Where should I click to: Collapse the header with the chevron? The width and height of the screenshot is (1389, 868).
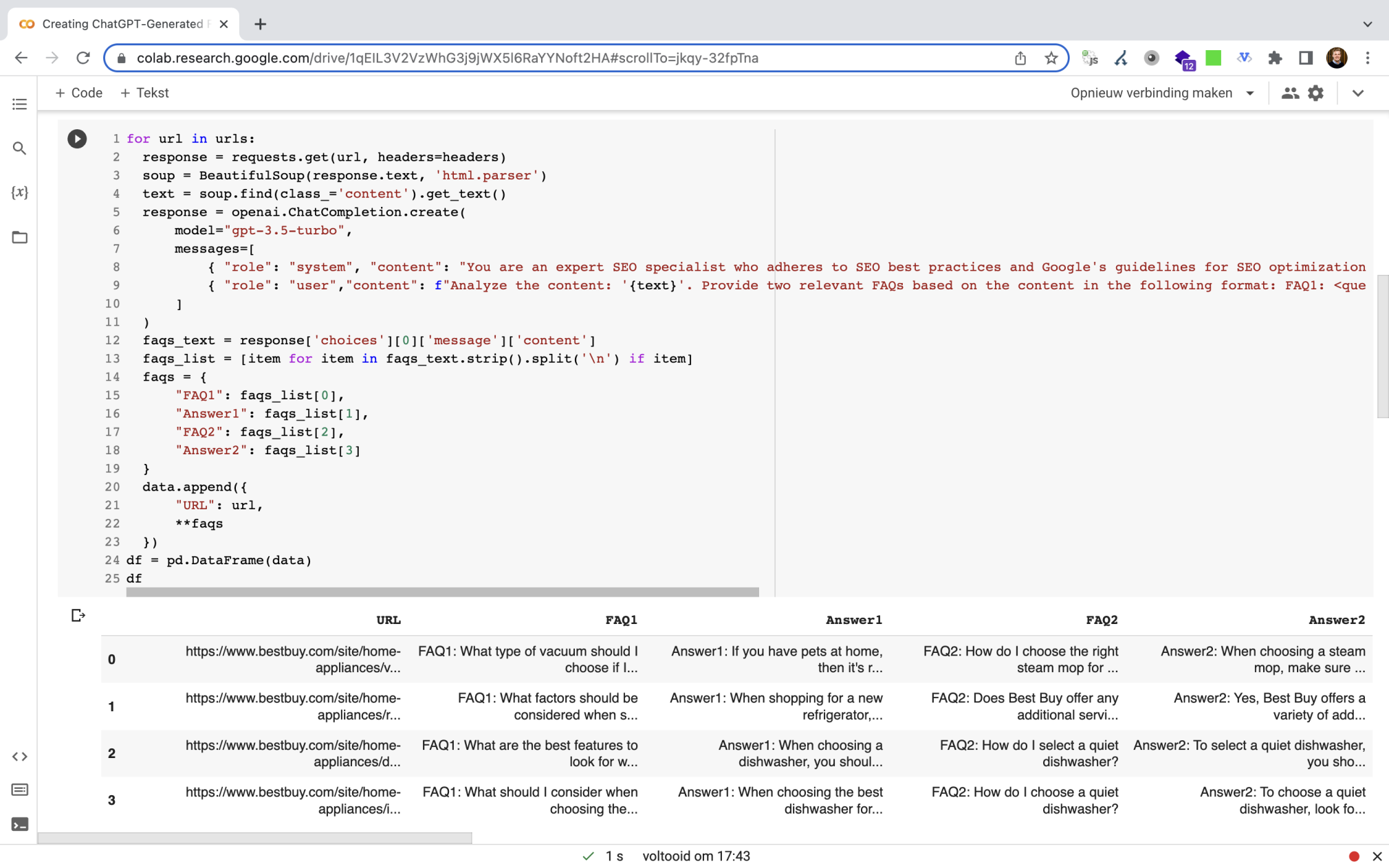1357,93
